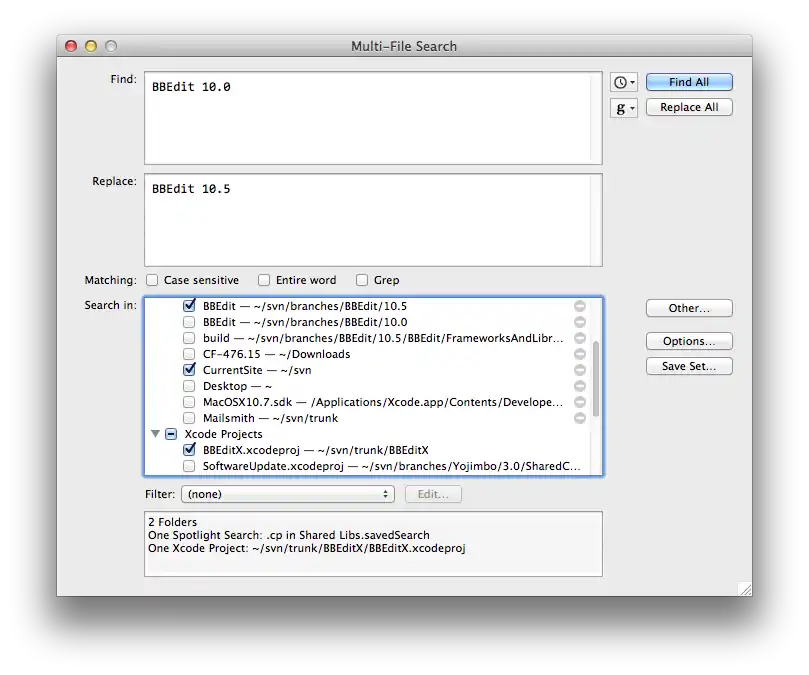The width and height of the screenshot is (809, 675).
Task: Click into the Replace text field
Action: [373, 220]
